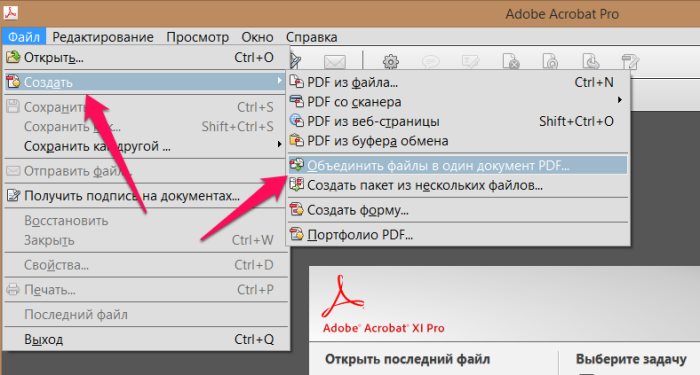
Task: Open Свойства... from the file menu
Action: tap(145, 265)
